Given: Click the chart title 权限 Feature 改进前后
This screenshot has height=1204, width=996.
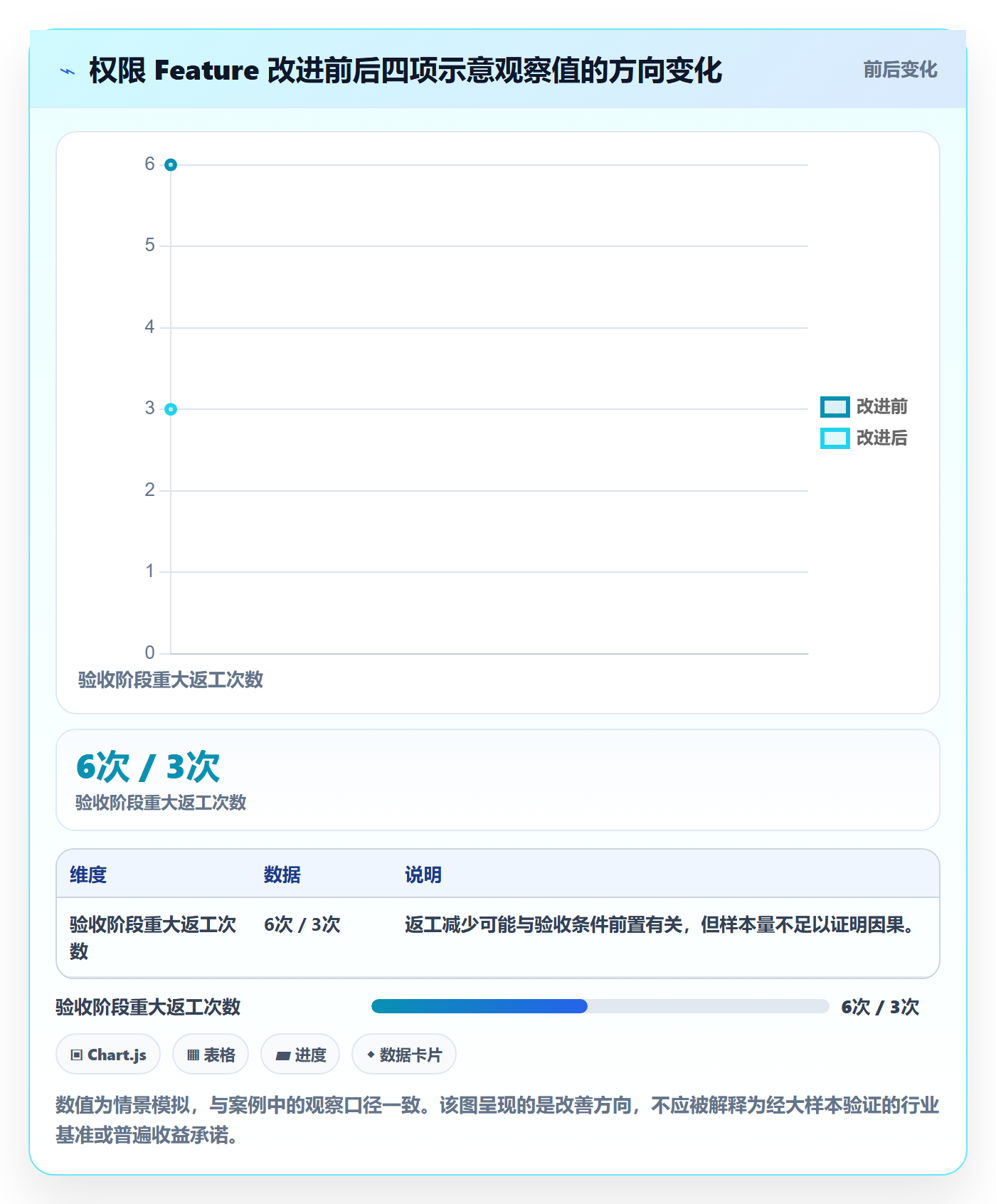Looking at the screenshot, I should (406, 70).
